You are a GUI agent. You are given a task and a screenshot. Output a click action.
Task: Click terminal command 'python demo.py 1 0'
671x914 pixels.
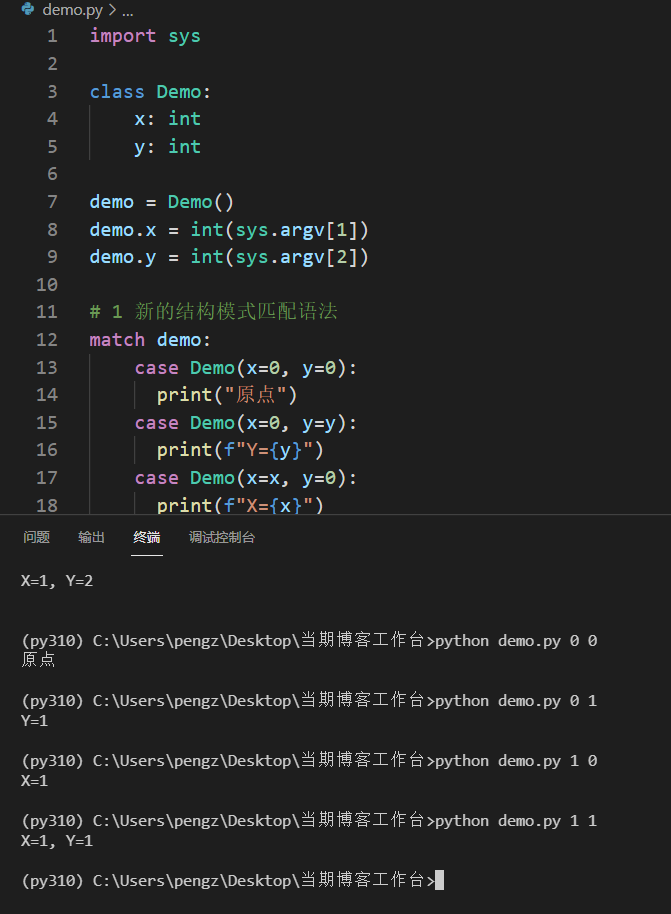point(516,761)
